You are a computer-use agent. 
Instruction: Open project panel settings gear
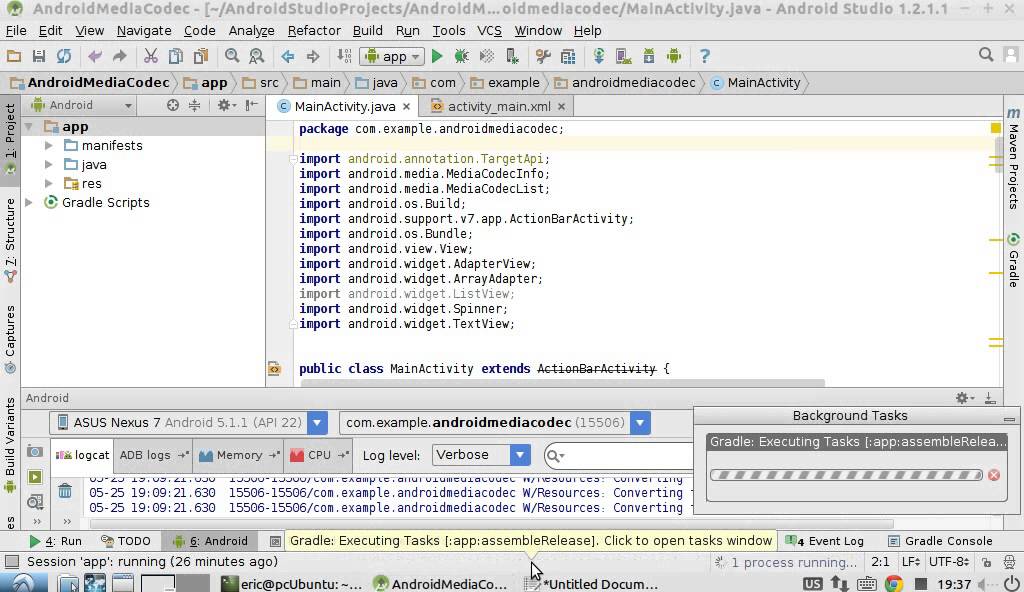pos(225,105)
